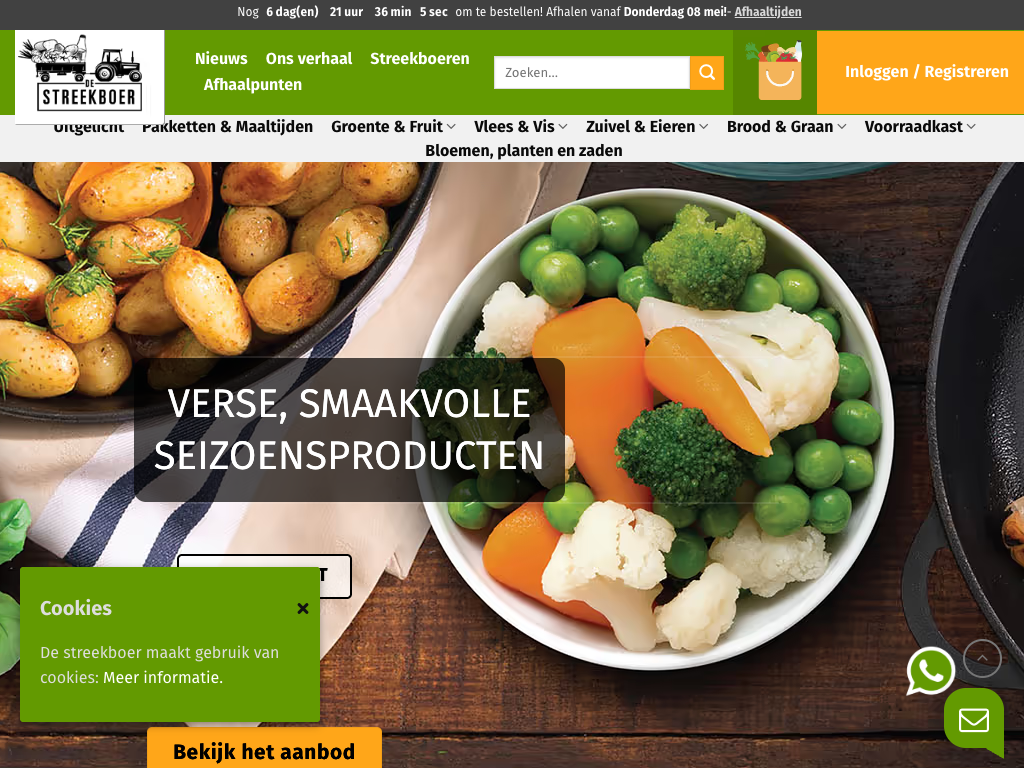Select Streekboeren in top navigation

point(420,59)
